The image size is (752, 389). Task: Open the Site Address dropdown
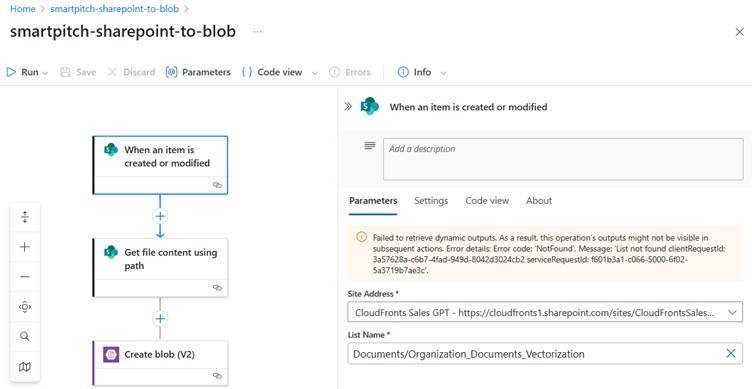545,312
